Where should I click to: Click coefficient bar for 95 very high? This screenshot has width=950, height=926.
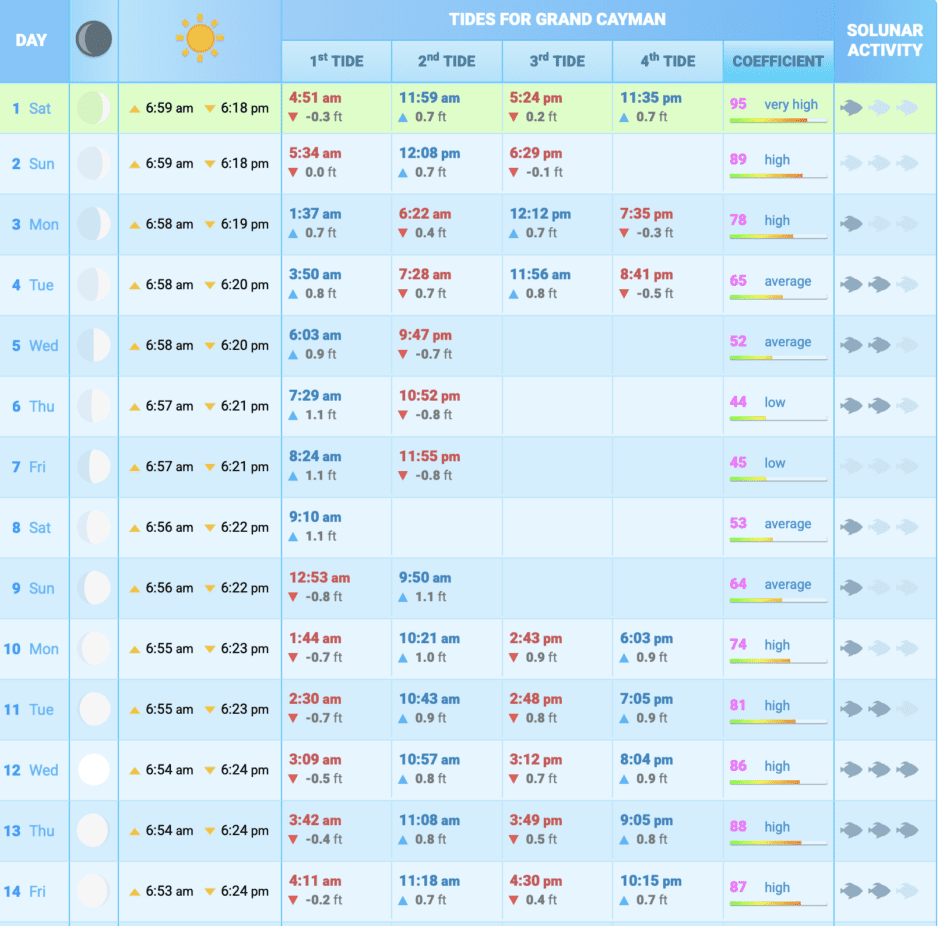[778, 120]
